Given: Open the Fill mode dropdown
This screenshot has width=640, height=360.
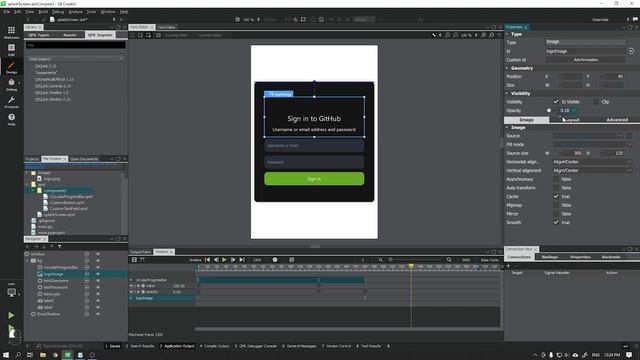Looking at the screenshot, I should click(x=593, y=144).
